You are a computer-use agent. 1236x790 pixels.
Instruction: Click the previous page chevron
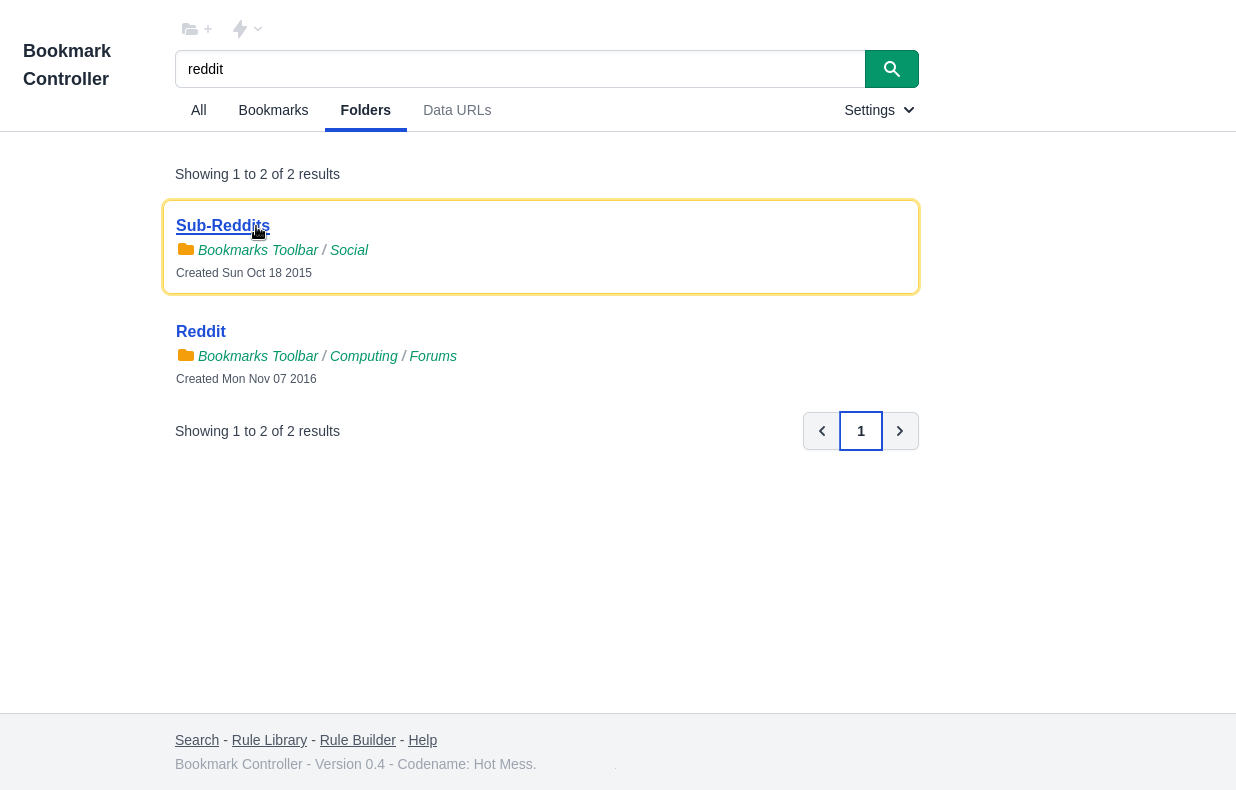pos(822,431)
